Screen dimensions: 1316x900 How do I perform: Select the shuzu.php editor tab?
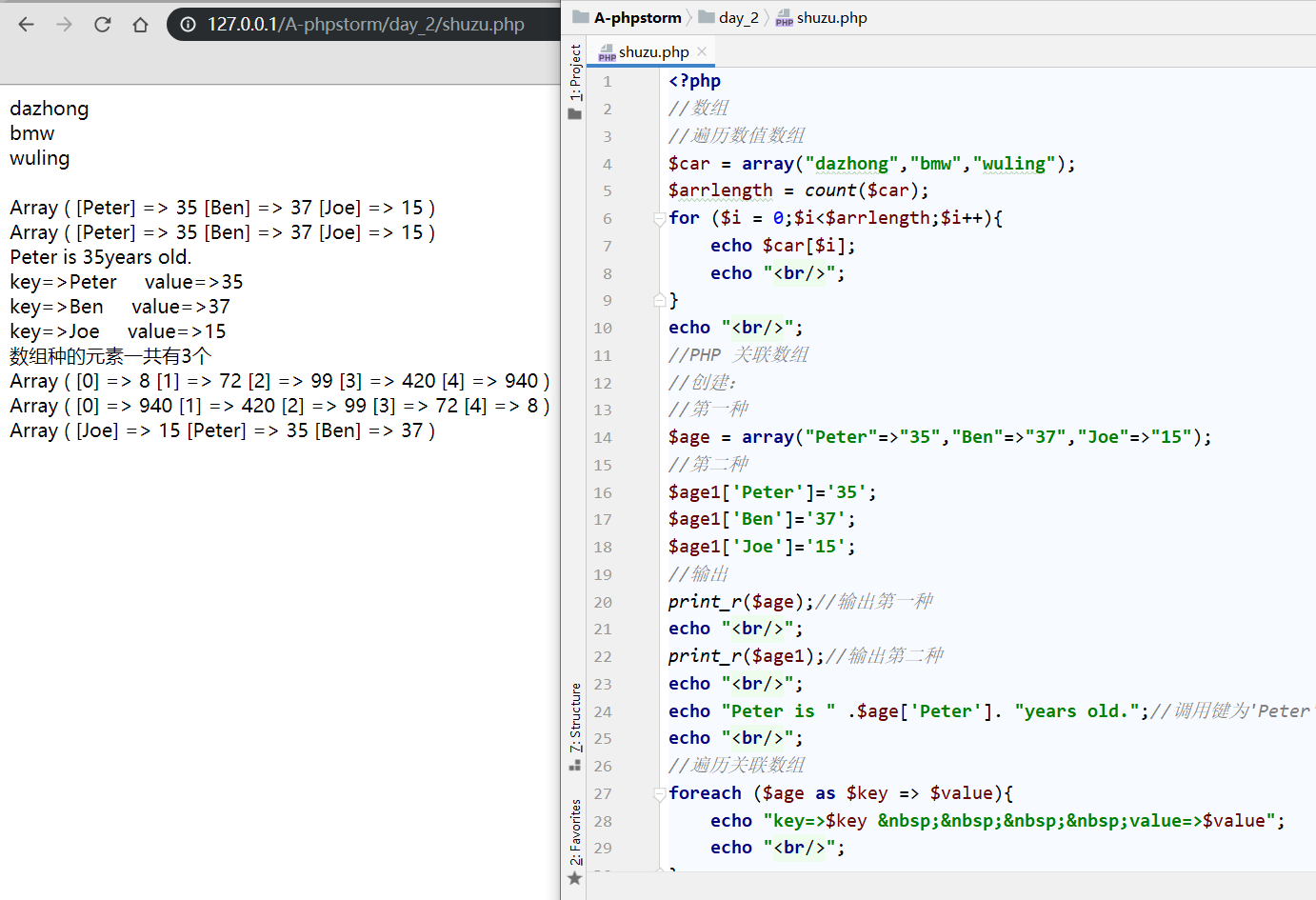pos(652,52)
